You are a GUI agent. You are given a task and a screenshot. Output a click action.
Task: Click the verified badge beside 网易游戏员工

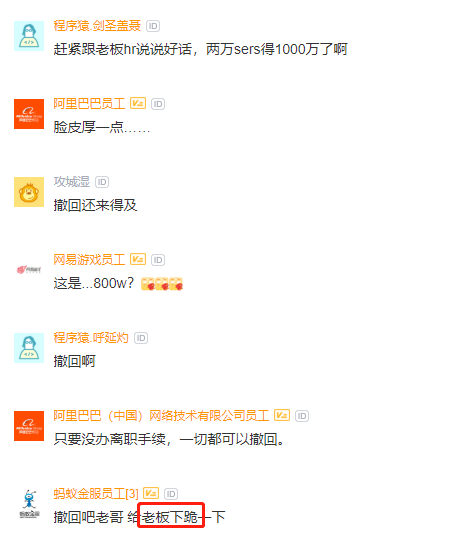[138, 260]
